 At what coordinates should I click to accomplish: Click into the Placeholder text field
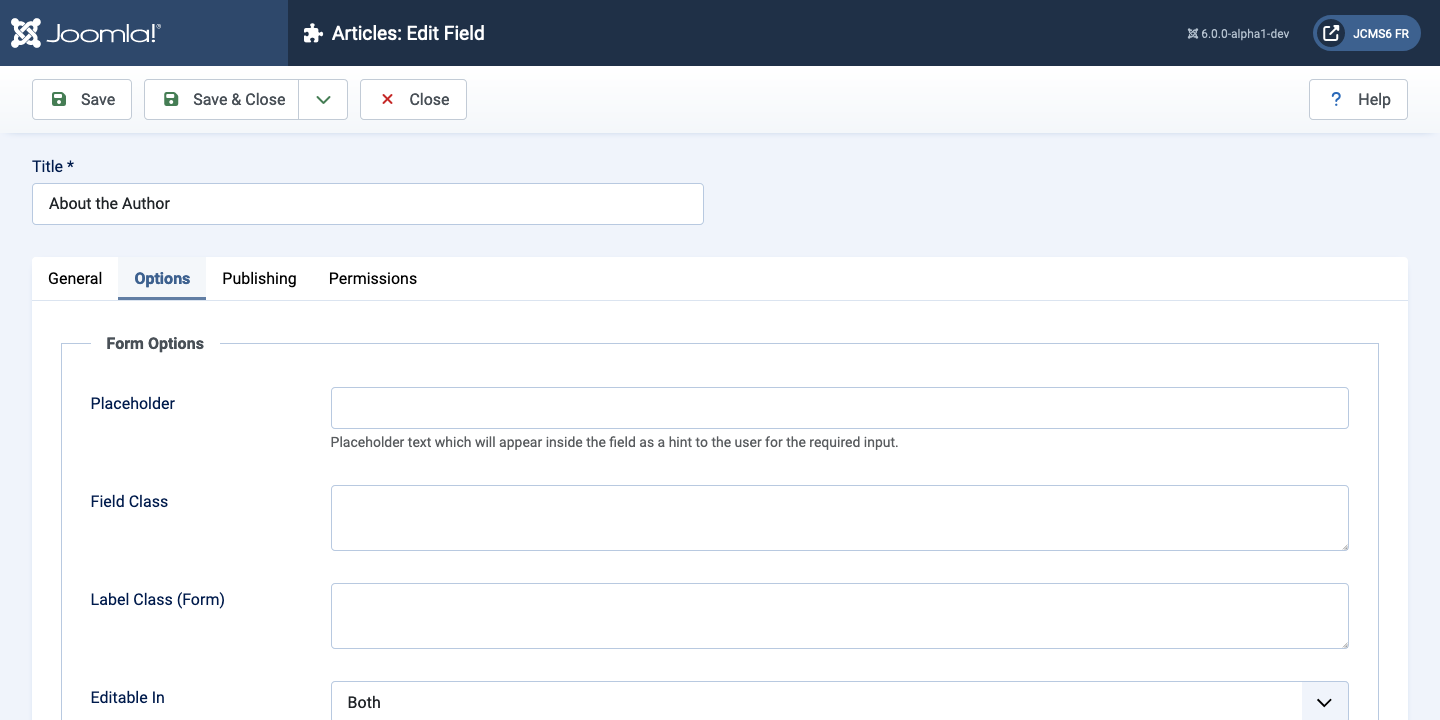(x=840, y=408)
